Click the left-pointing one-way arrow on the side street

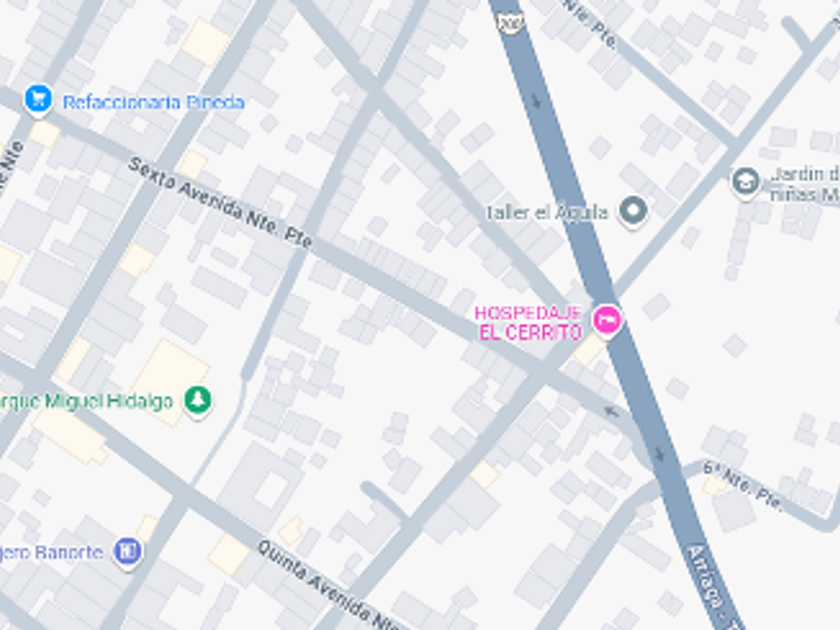tap(612, 411)
